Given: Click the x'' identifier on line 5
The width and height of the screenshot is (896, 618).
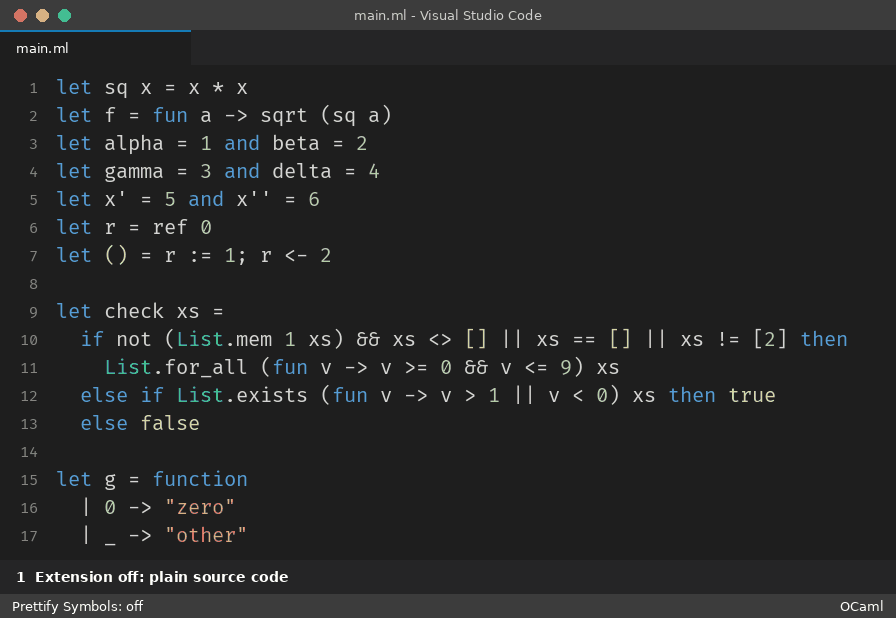Looking at the screenshot, I should (x=254, y=199).
